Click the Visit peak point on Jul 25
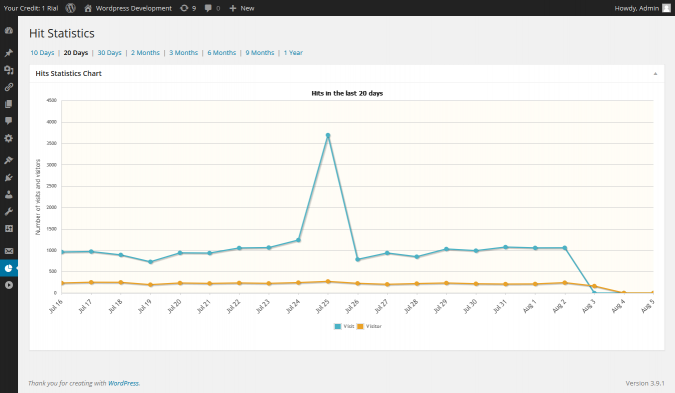Image resolution: width=675 pixels, height=393 pixels. [328, 136]
